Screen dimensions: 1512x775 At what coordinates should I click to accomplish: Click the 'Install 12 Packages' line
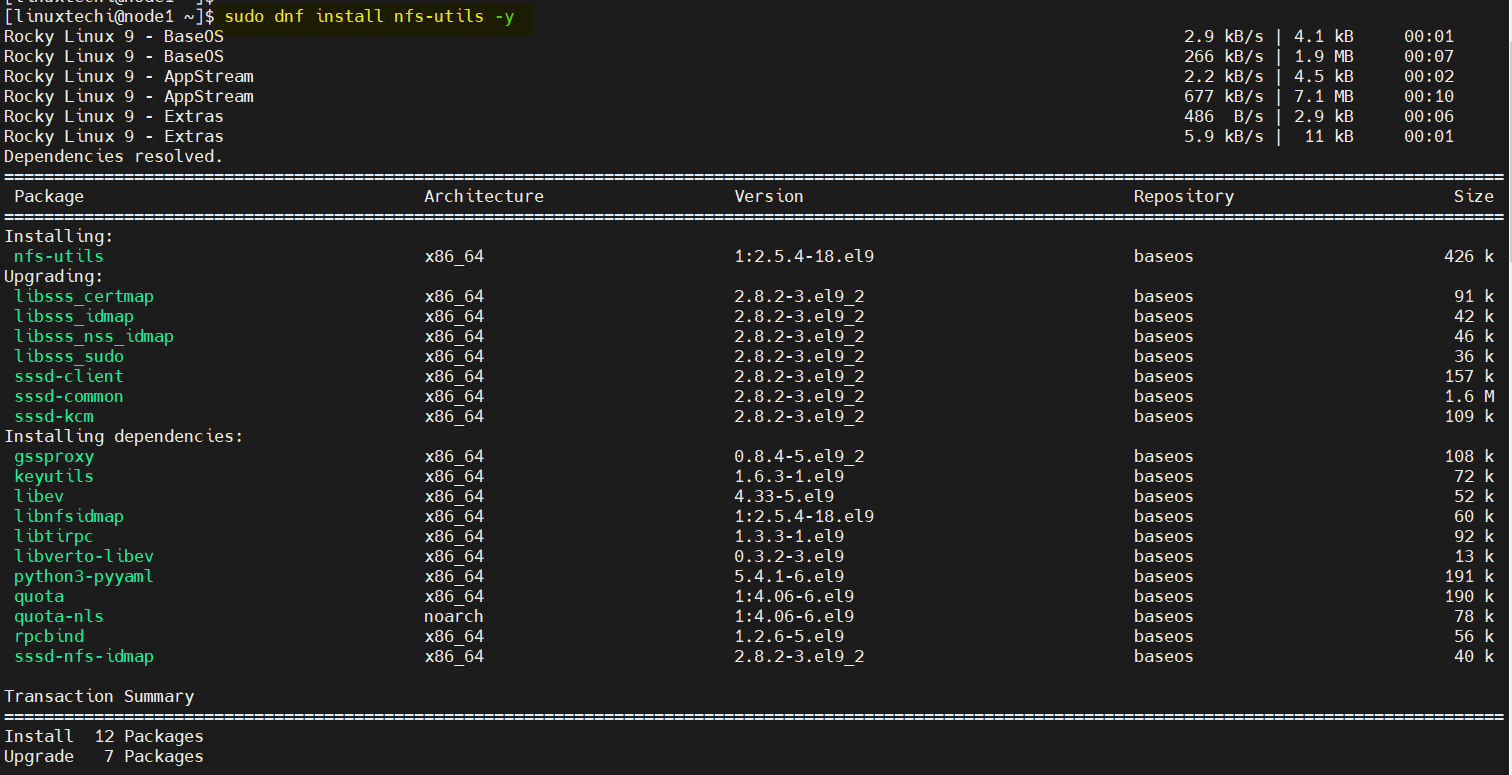coord(104,737)
